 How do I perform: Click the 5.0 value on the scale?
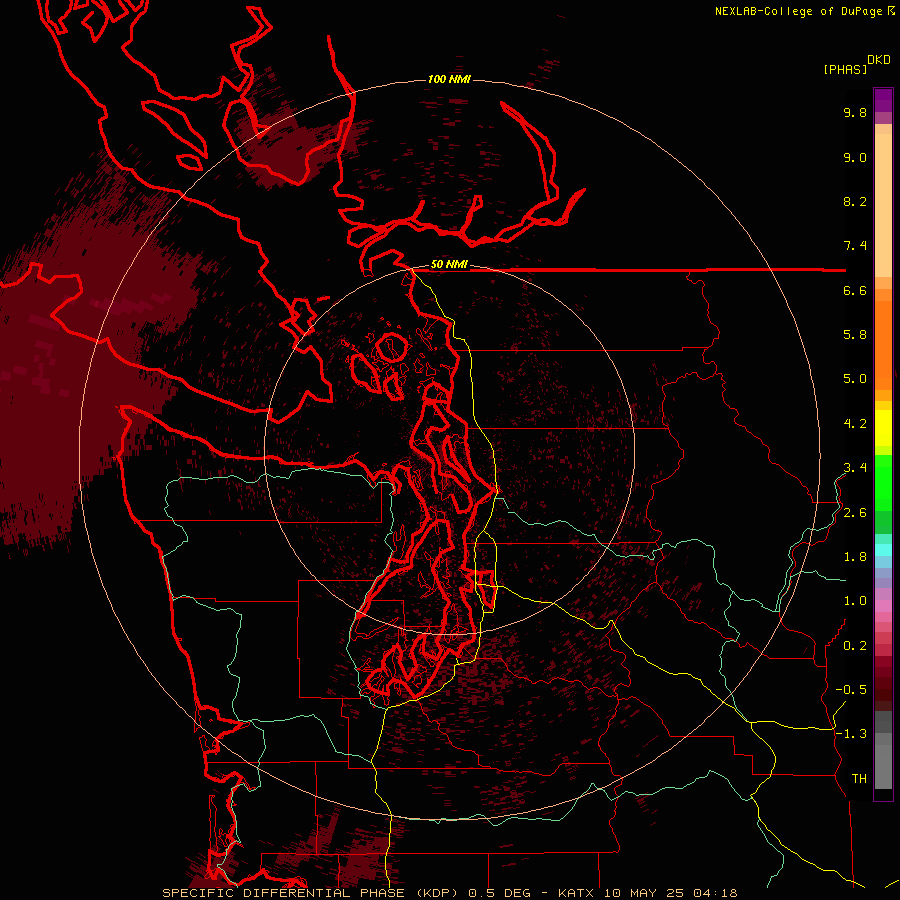coord(855,379)
